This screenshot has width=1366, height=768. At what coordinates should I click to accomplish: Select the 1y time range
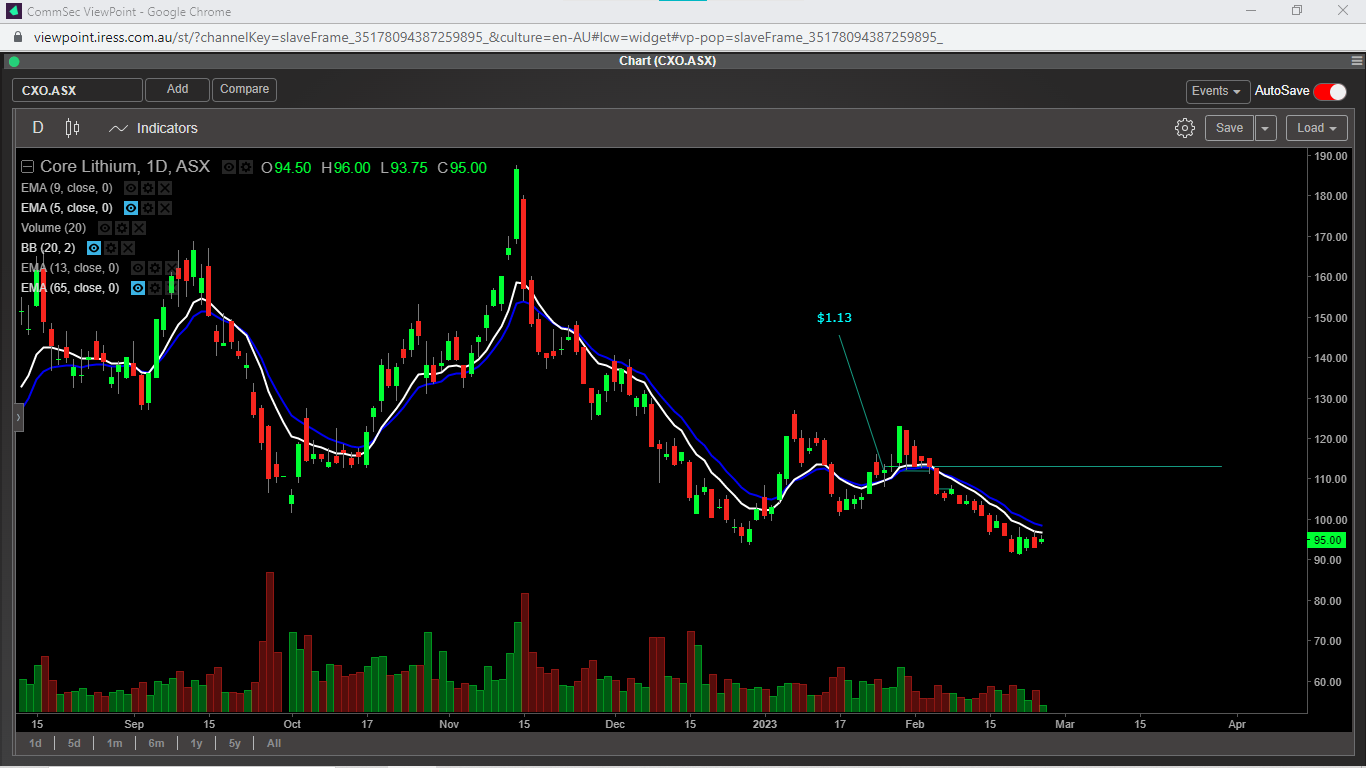tap(196, 743)
